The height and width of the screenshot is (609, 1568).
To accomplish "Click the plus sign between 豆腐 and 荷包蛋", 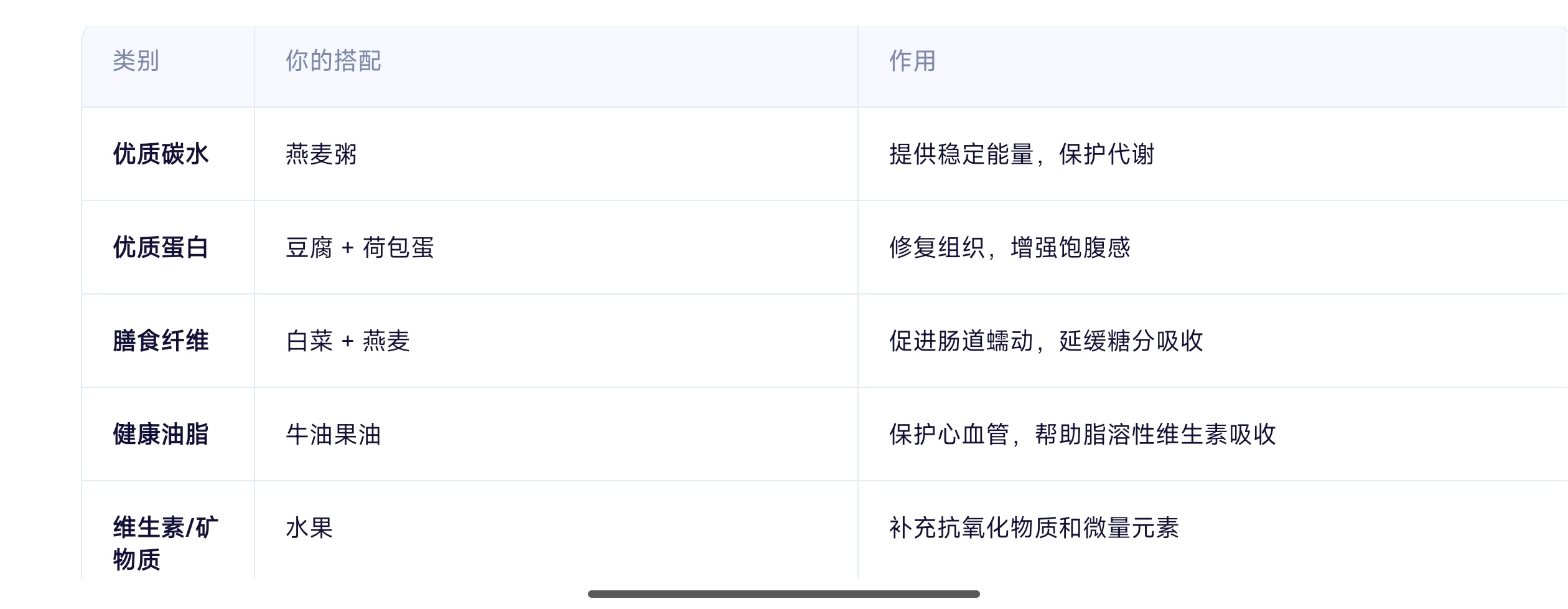I will 348,248.
